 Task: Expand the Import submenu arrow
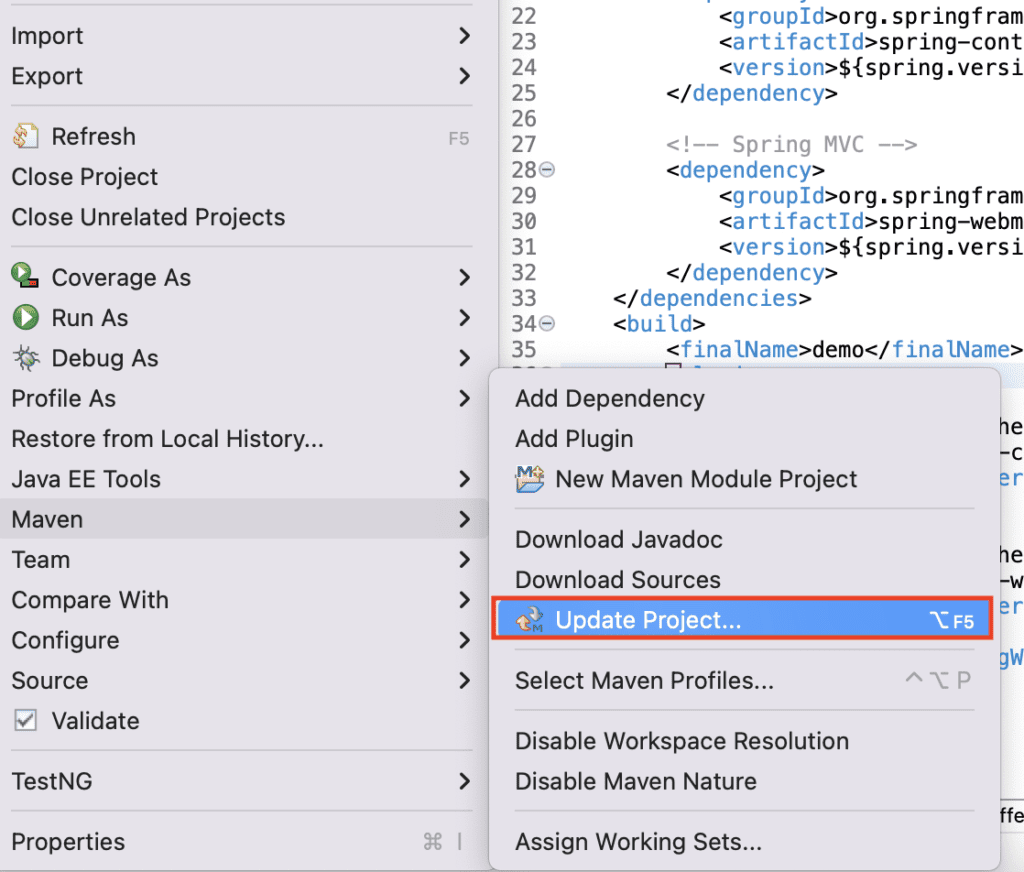click(x=464, y=35)
